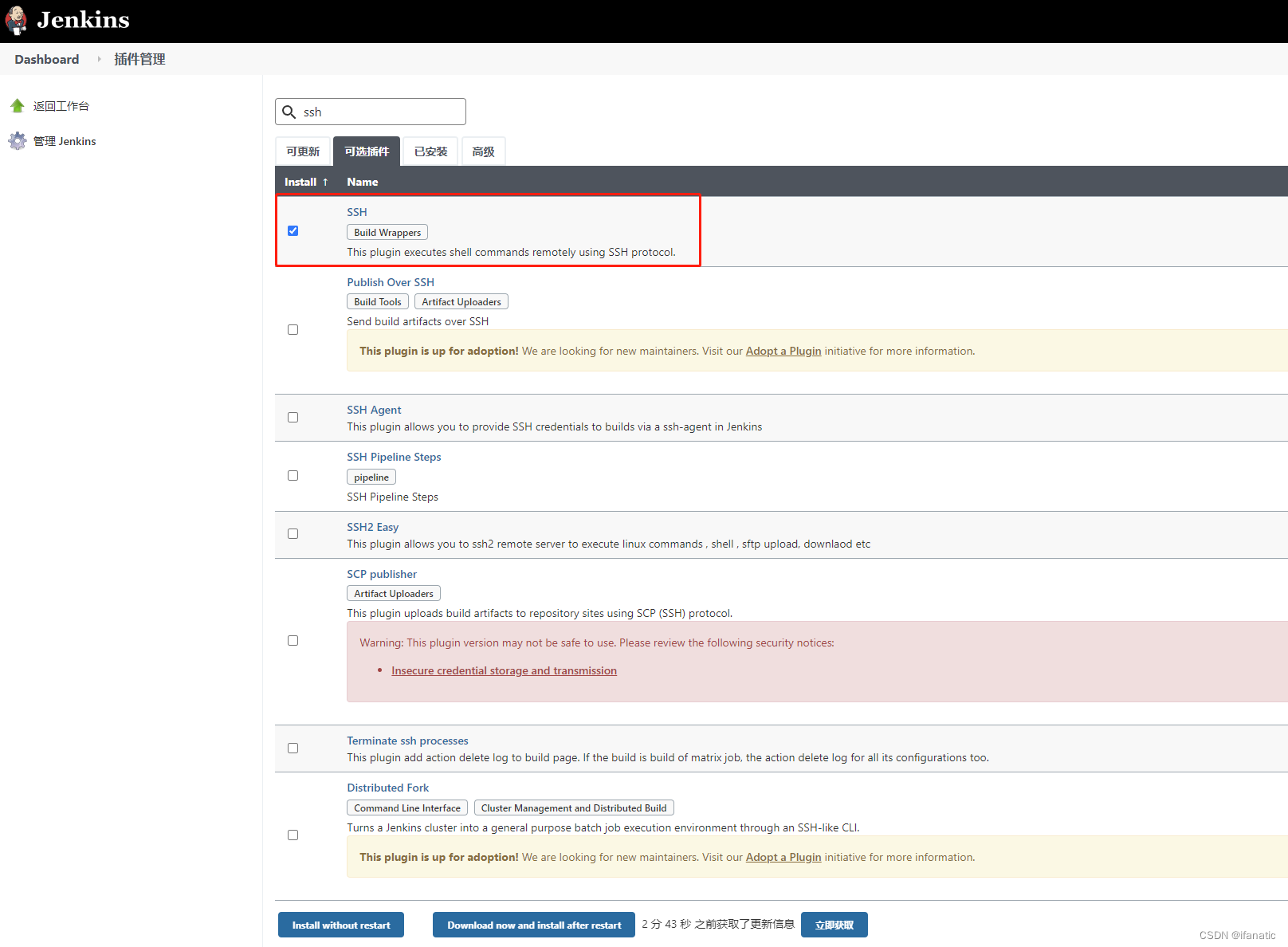The height and width of the screenshot is (947, 1288).
Task: Open Insecure credential storage and transmission link
Action: pos(504,670)
